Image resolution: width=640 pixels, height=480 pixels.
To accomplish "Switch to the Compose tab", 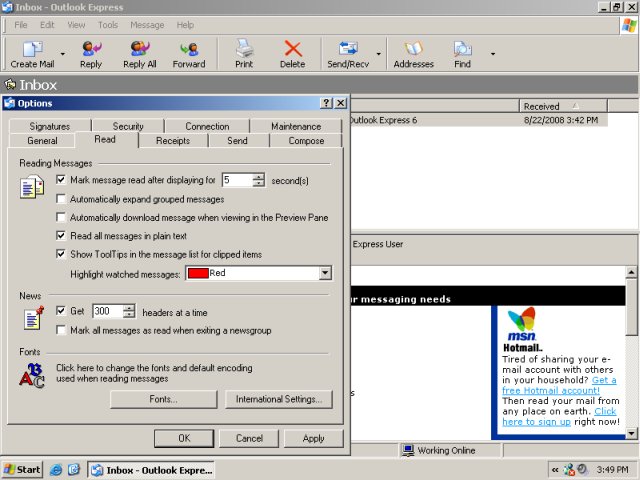I will point(306,140).
